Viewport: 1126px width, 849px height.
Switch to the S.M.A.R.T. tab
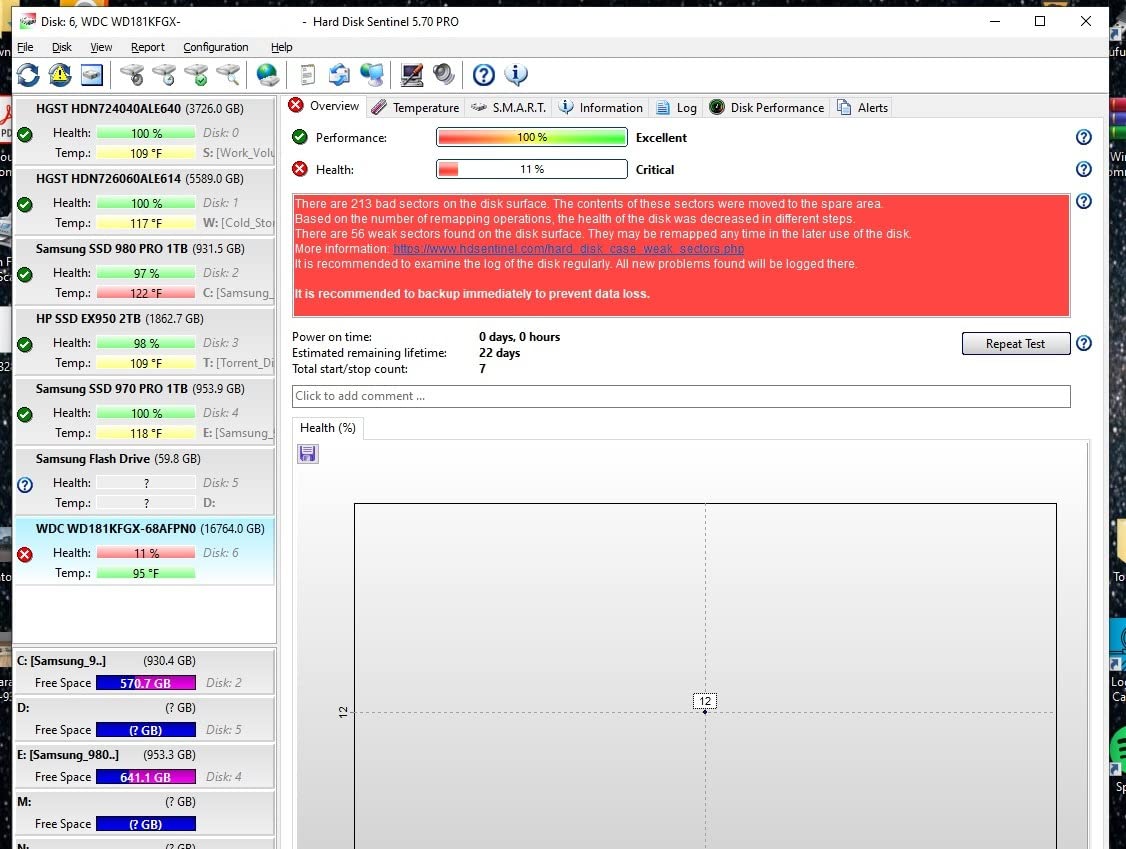(508, 108)
